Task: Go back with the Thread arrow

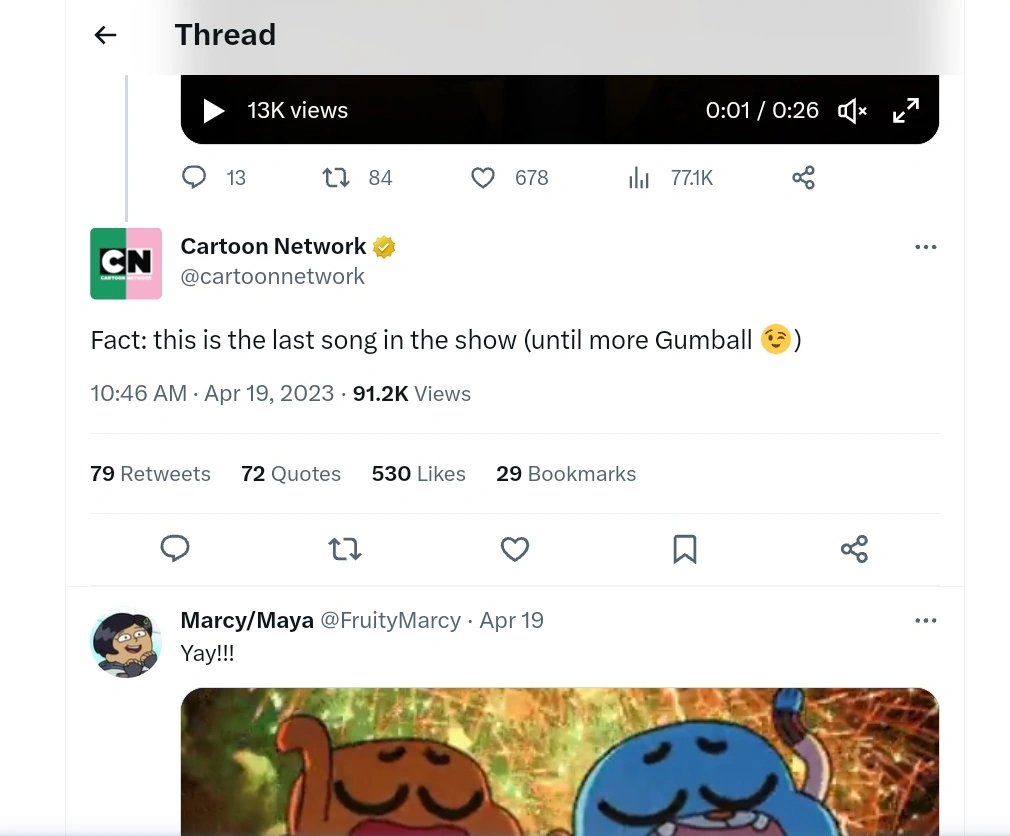Action: point(105,35)
